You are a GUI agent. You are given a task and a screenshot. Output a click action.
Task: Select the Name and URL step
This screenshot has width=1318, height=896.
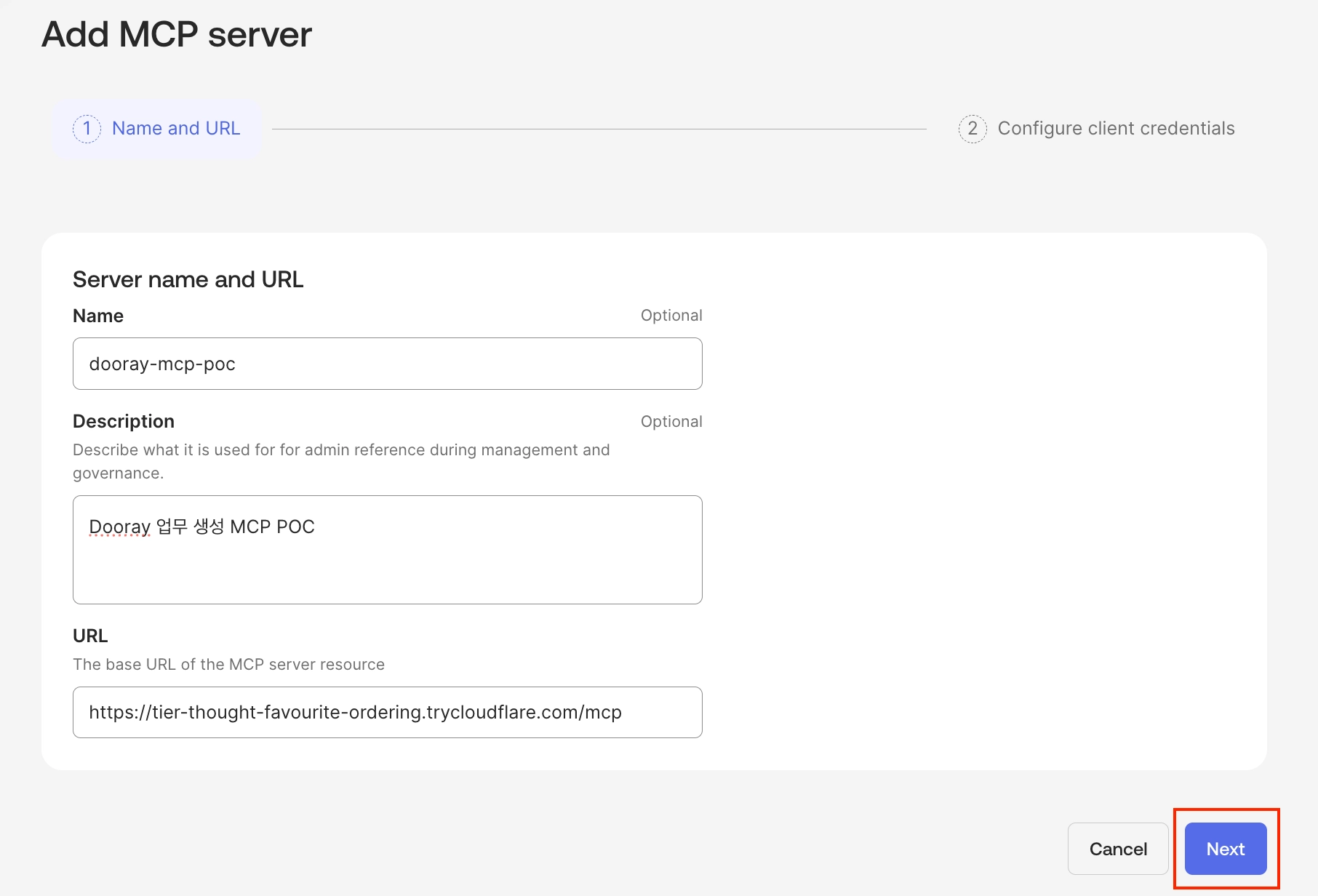pos(156,129)
